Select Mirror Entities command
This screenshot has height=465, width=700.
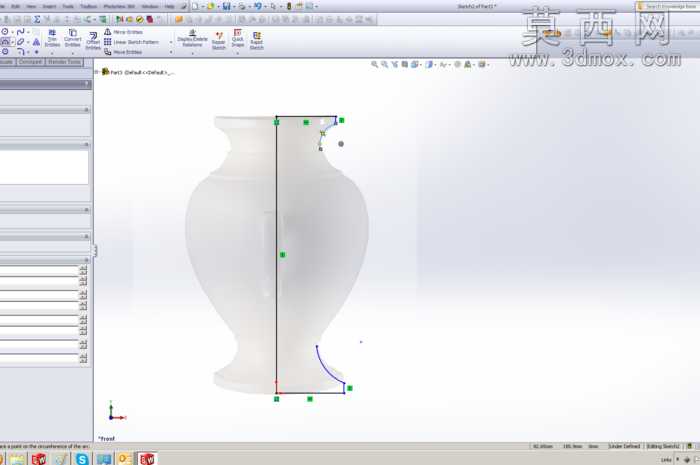[123, 32]
